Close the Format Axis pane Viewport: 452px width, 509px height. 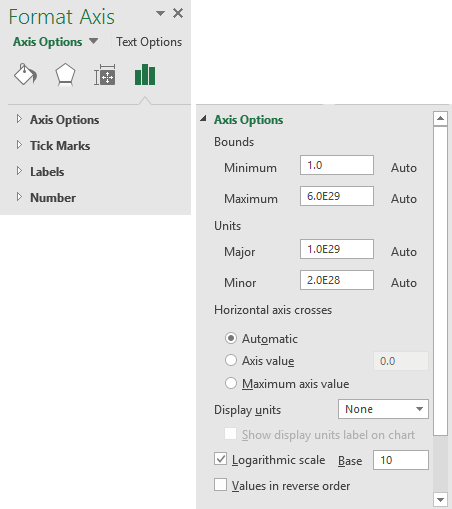(x=178, y=13)
